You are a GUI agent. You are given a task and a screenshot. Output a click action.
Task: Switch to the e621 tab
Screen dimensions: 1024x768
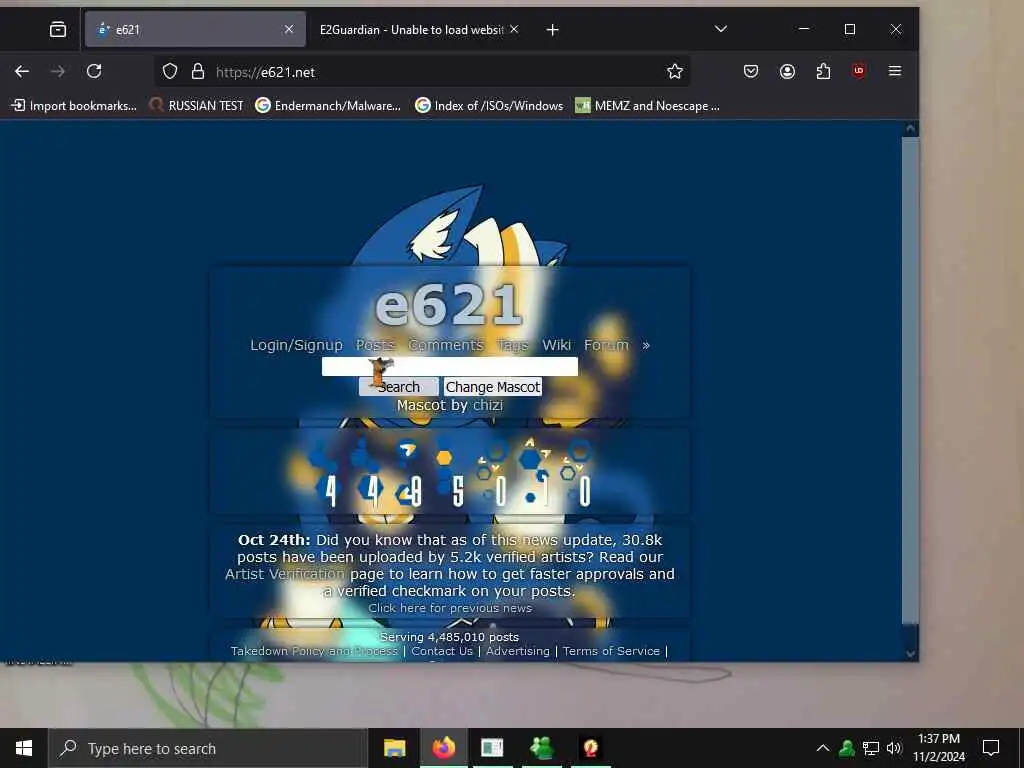195,29
